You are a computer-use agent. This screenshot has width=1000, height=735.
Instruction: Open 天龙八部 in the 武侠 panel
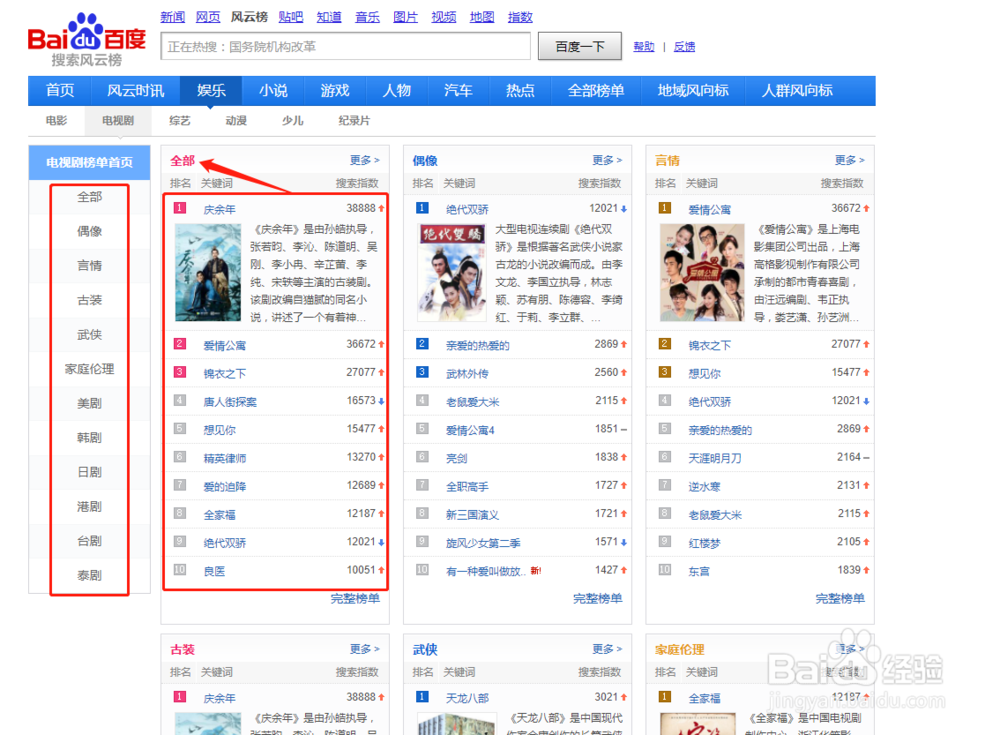click(x=467, y=699)
